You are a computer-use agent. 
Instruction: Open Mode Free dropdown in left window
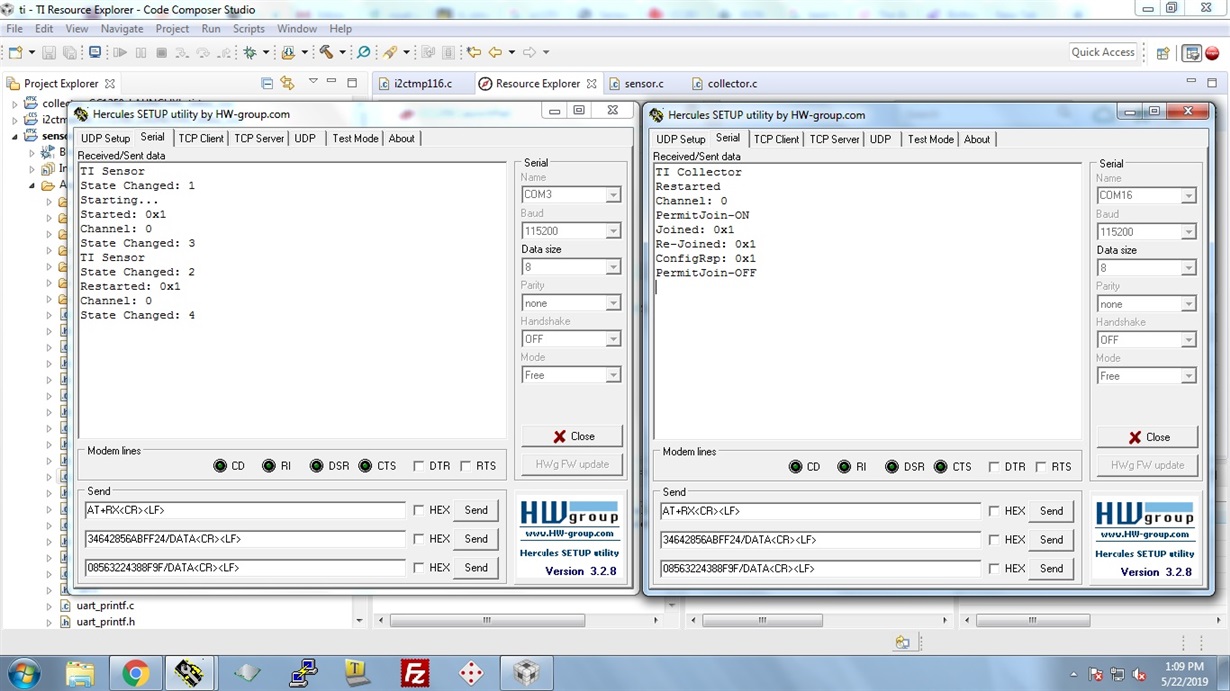613,375
